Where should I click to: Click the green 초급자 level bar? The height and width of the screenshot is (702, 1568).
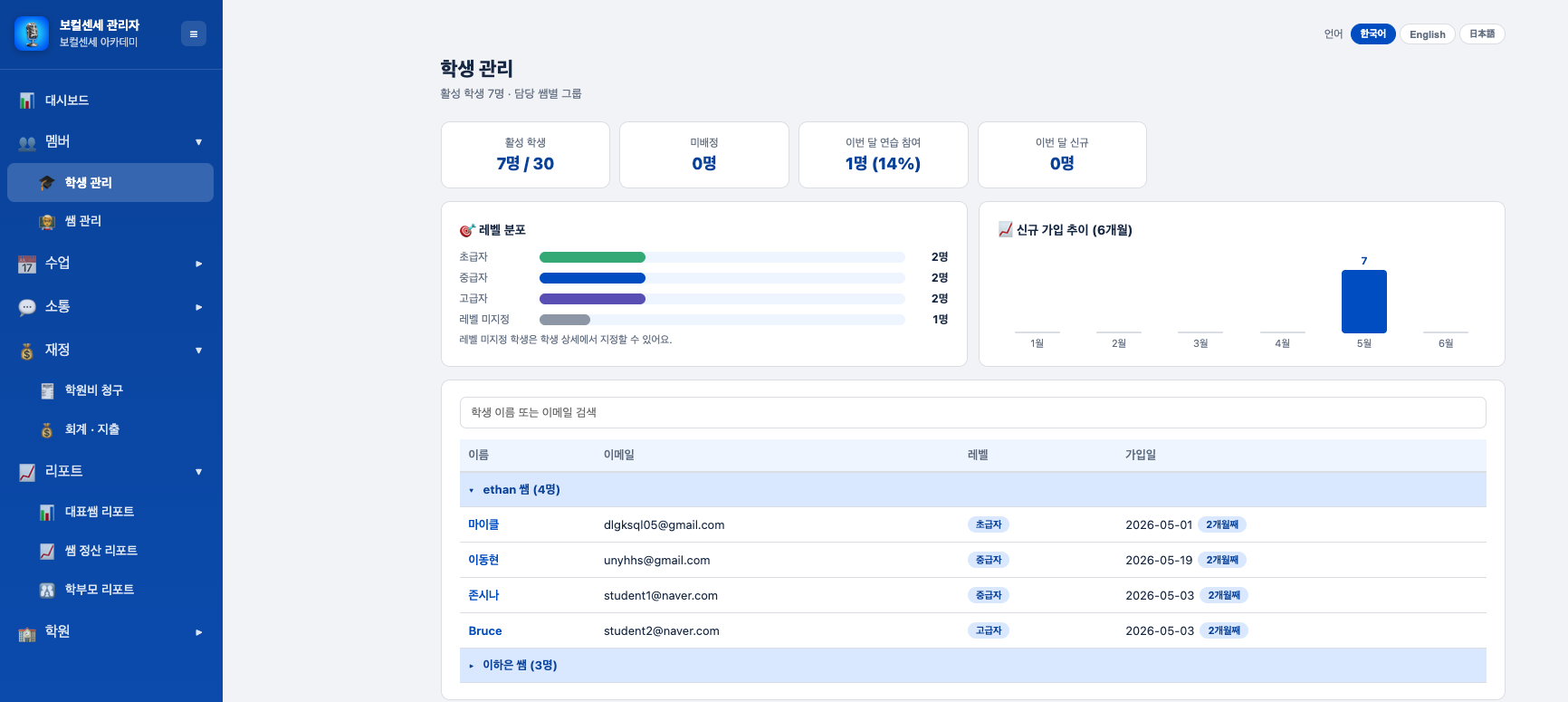point(592,257)
